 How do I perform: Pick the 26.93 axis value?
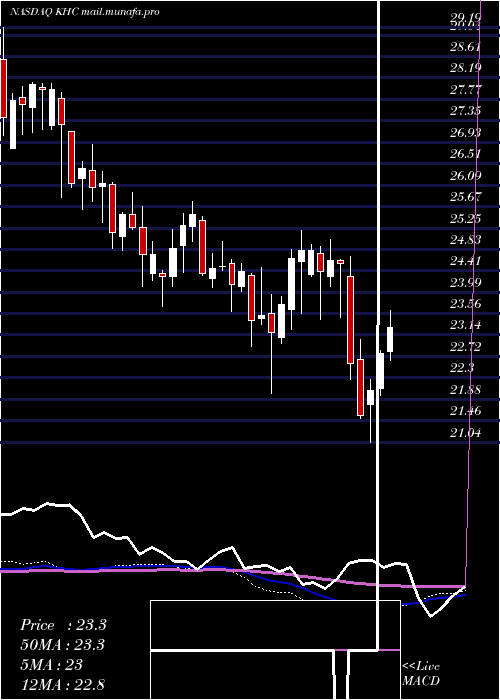465,133
